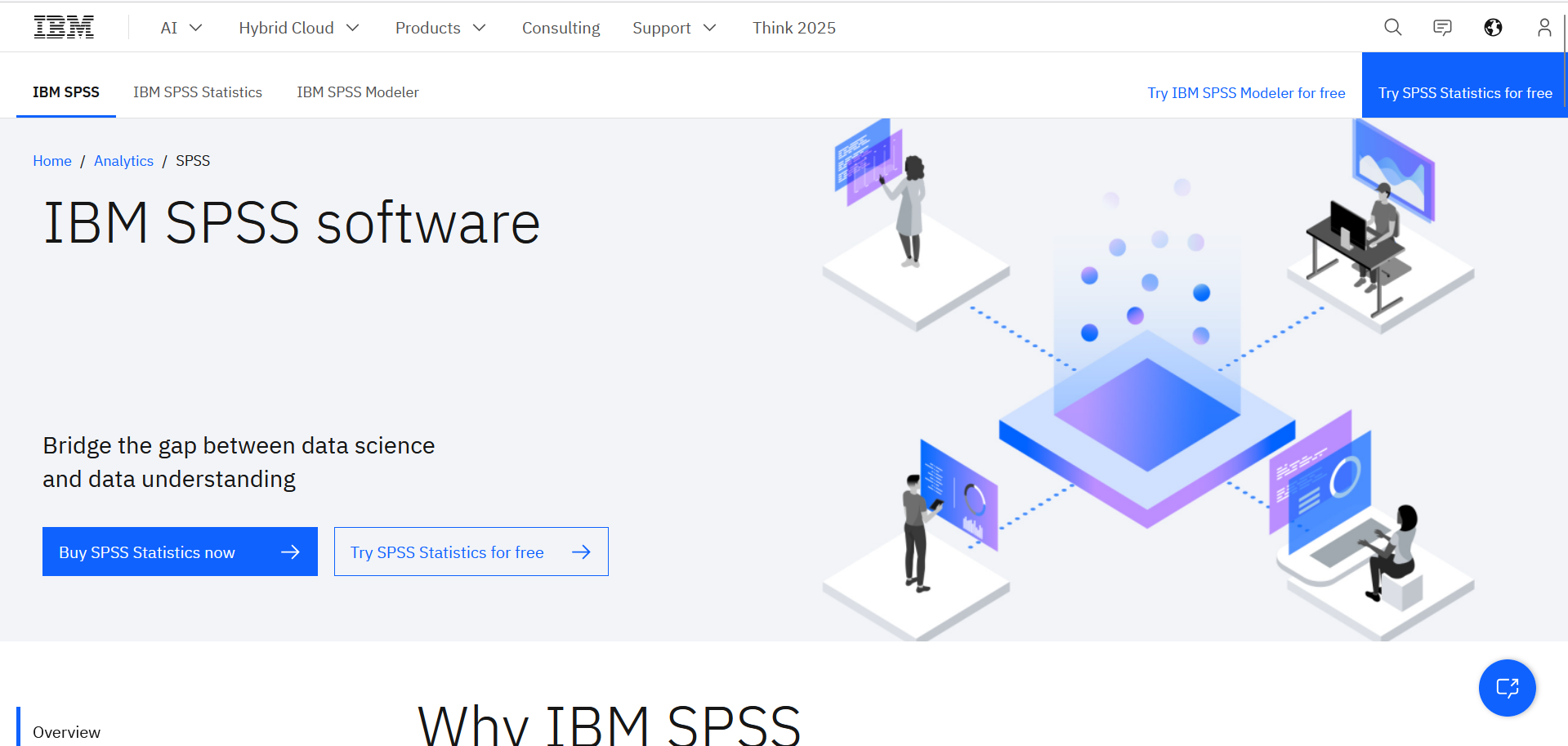This screenshot has width=1568, height=746.
Task: Expand the Support menu
Action: tap(674, 28)
